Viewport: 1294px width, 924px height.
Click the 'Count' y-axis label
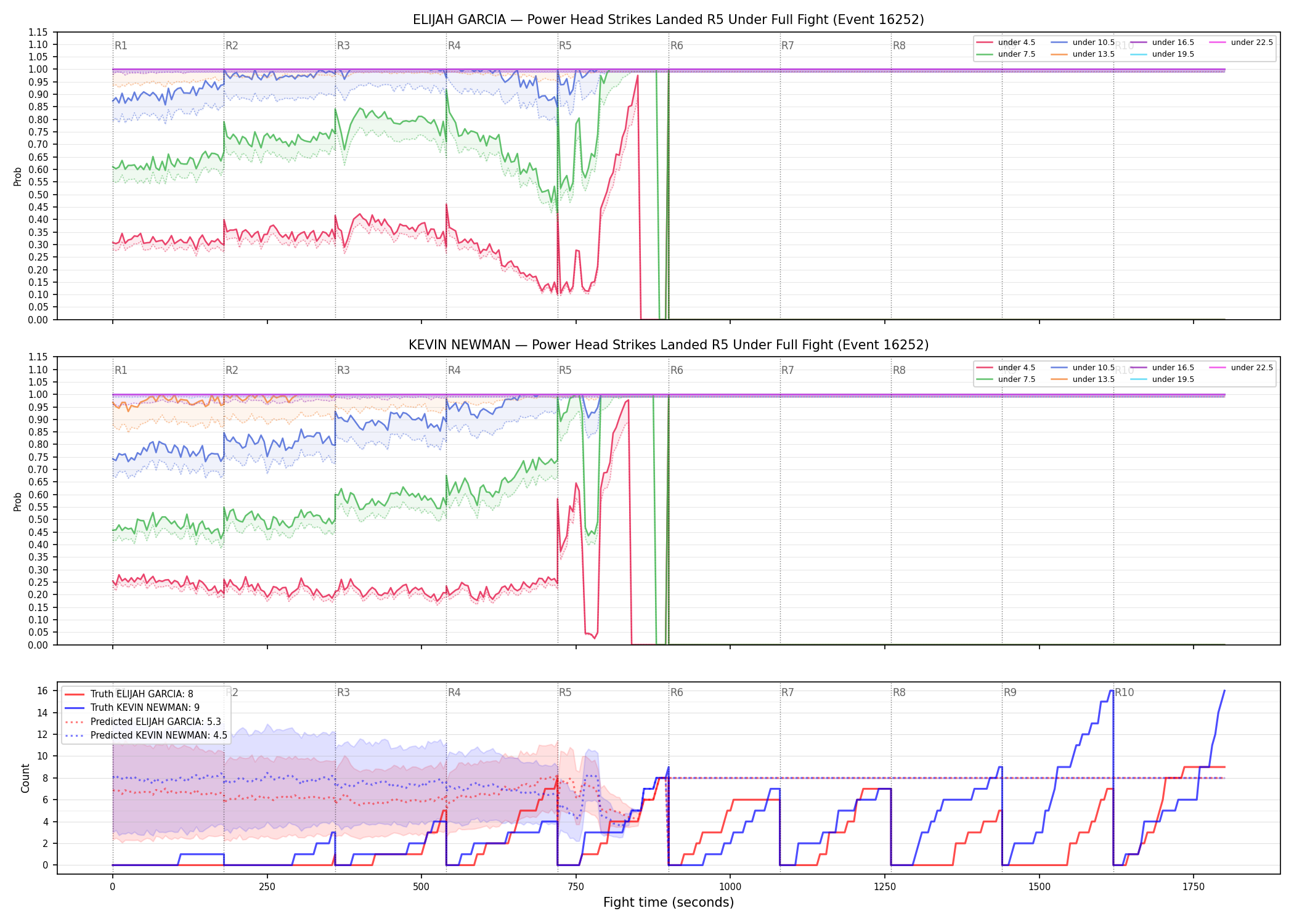25,778
